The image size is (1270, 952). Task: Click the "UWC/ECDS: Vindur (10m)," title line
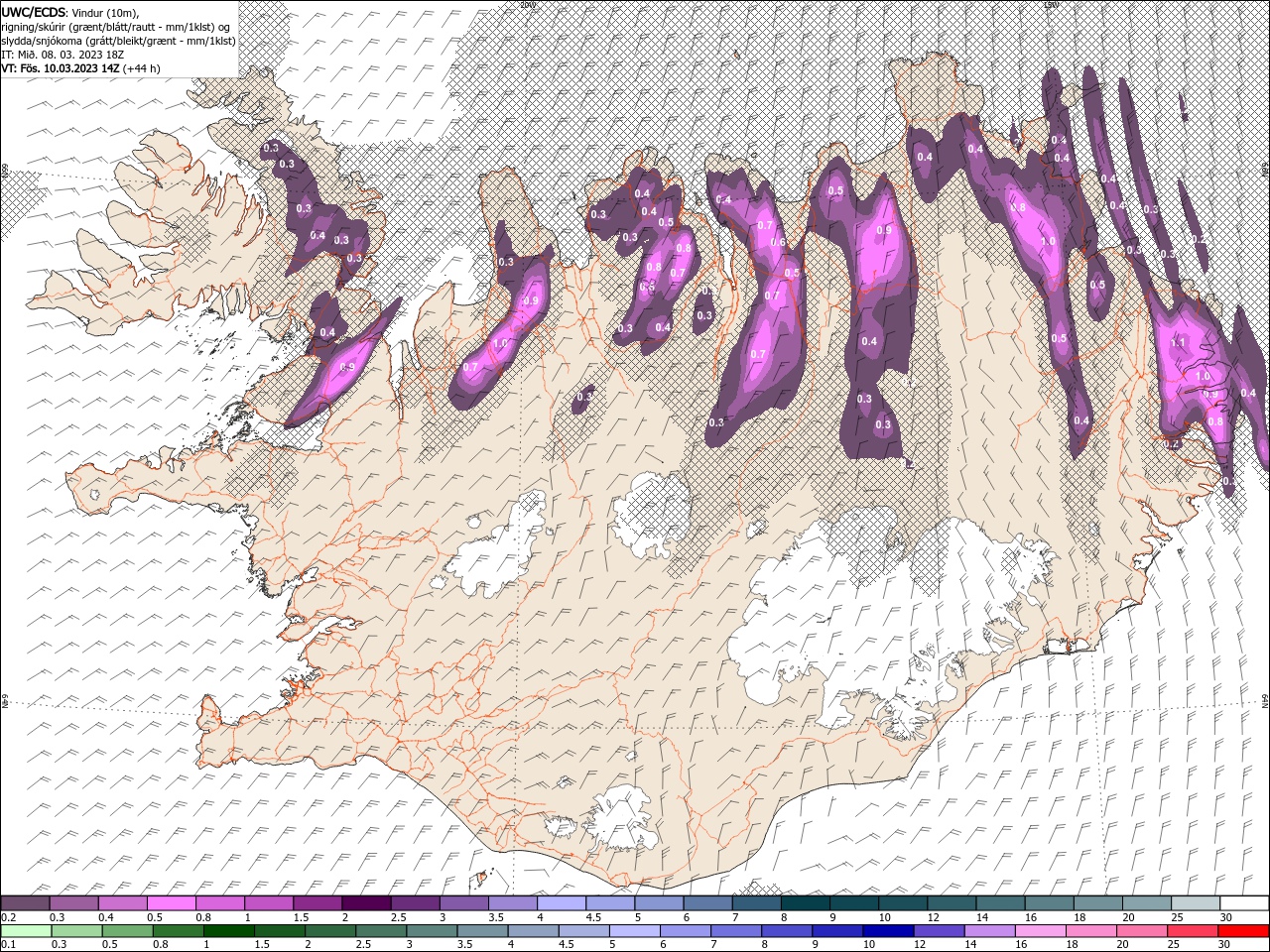(x=70, y=12)
